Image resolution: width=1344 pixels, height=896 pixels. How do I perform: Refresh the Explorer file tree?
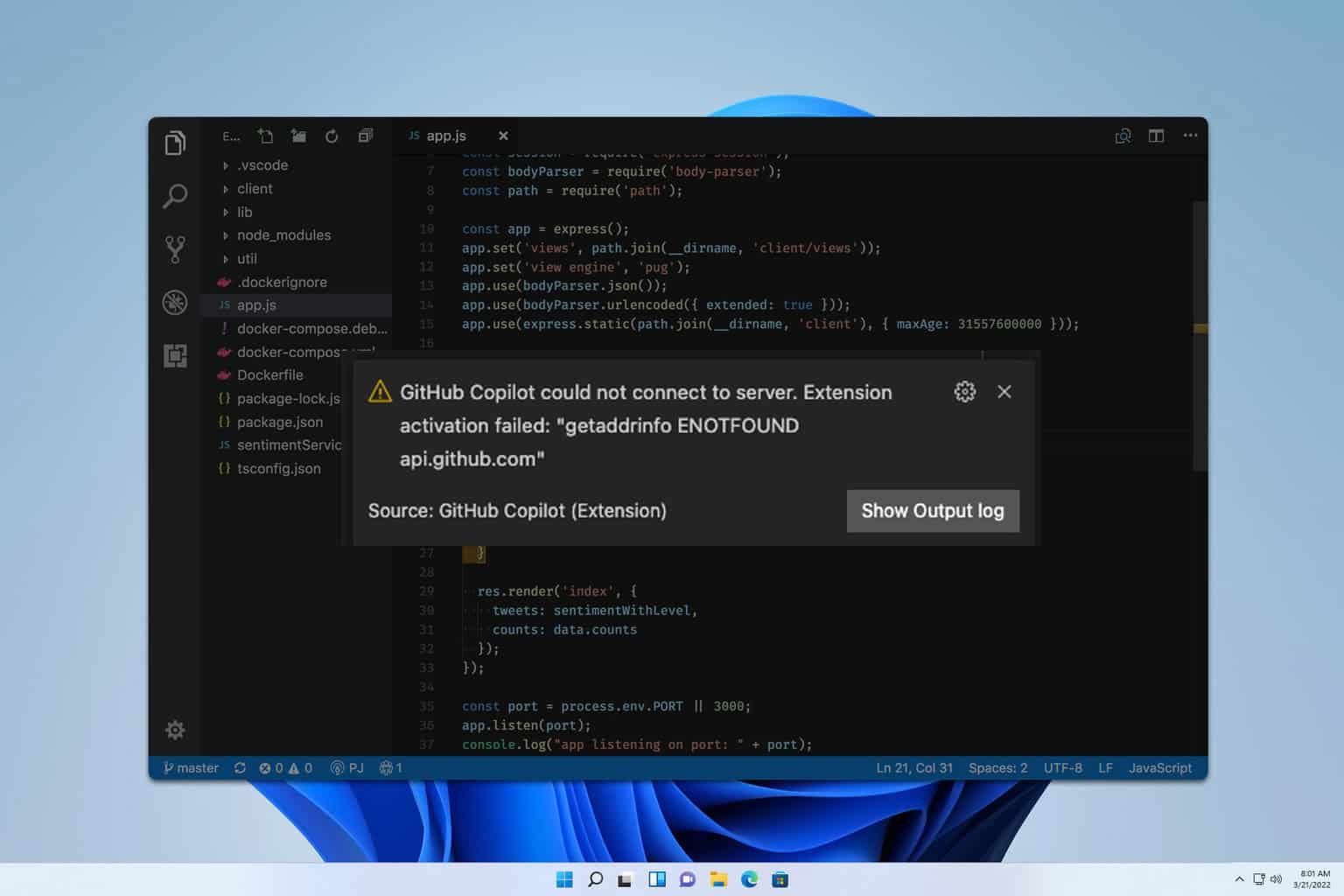tap(332, 136)
